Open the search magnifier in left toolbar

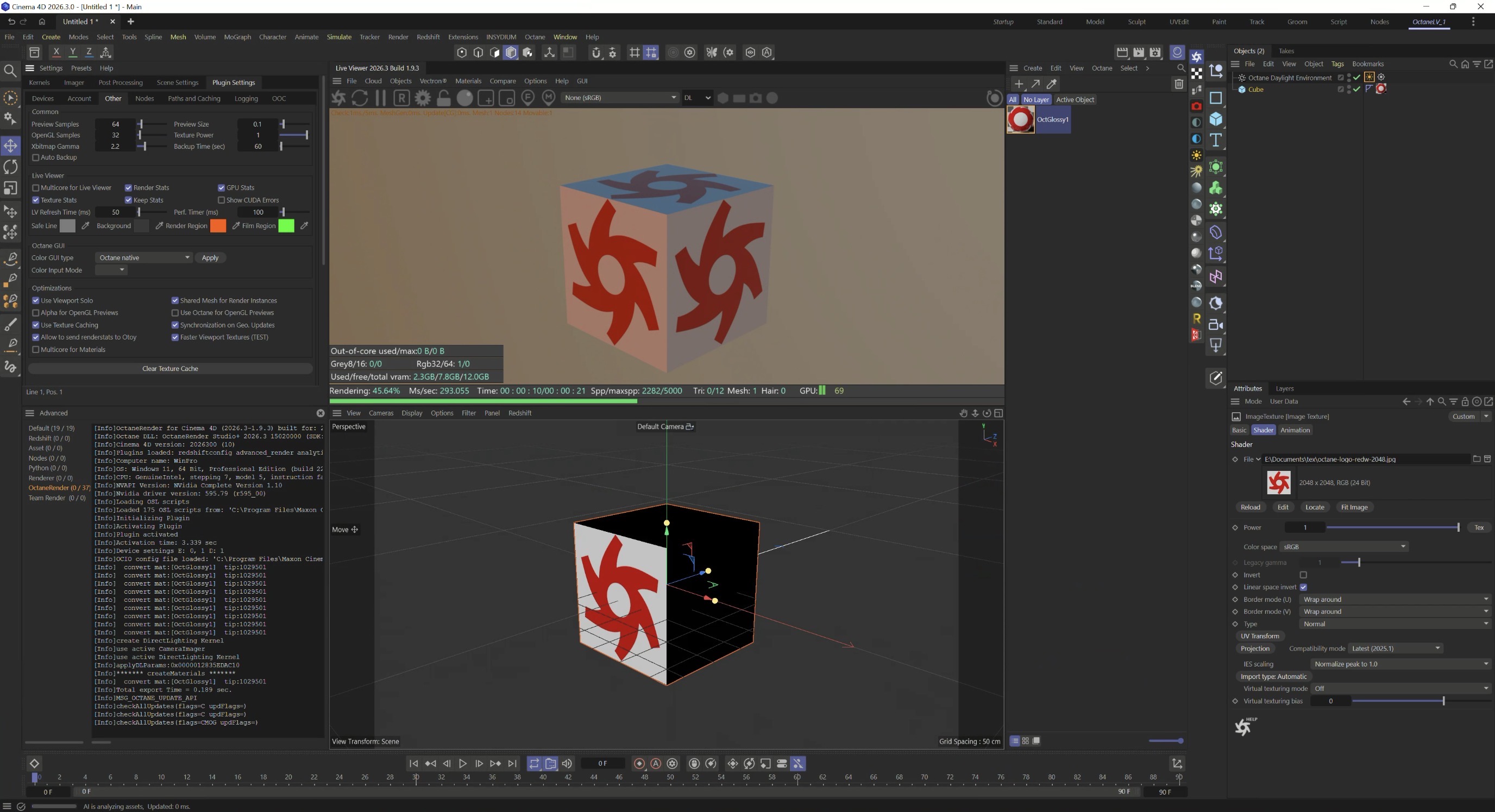point(10,71)
